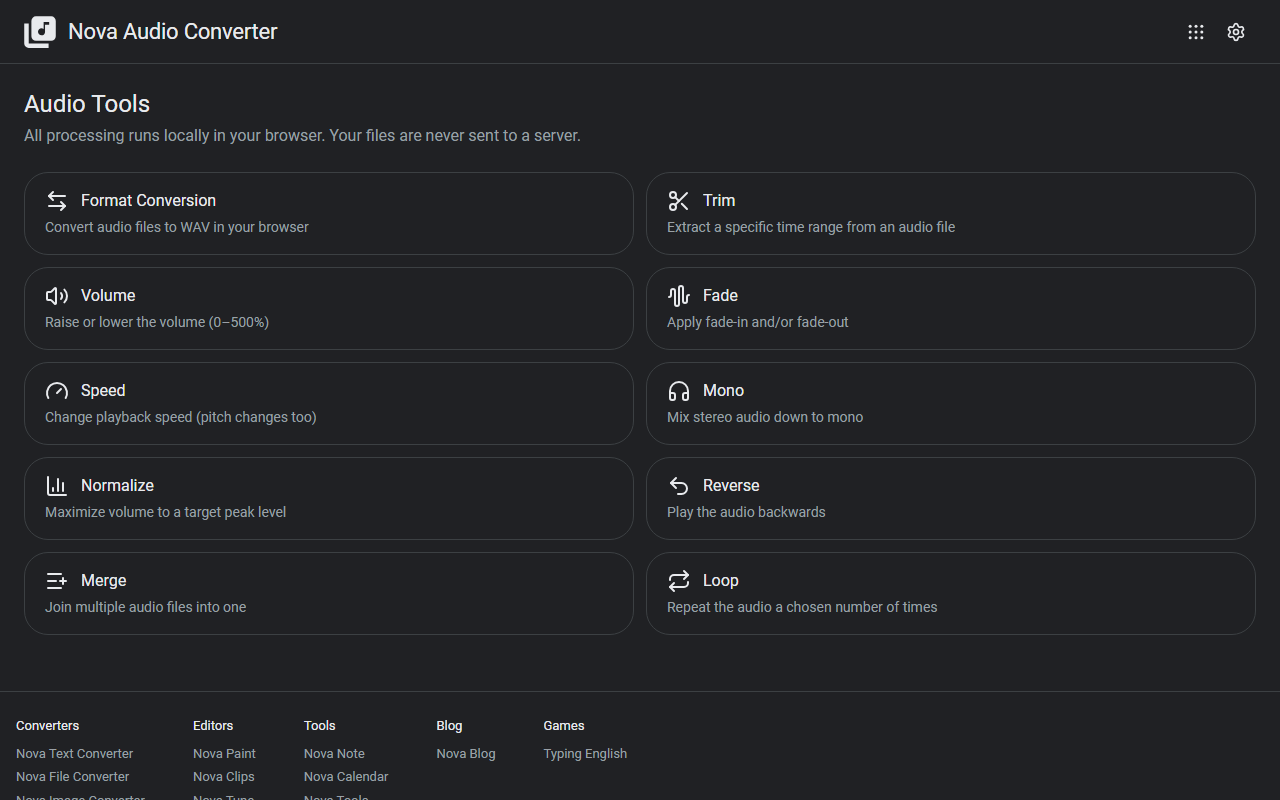Open Nova Note footer link

pos(334,754)
